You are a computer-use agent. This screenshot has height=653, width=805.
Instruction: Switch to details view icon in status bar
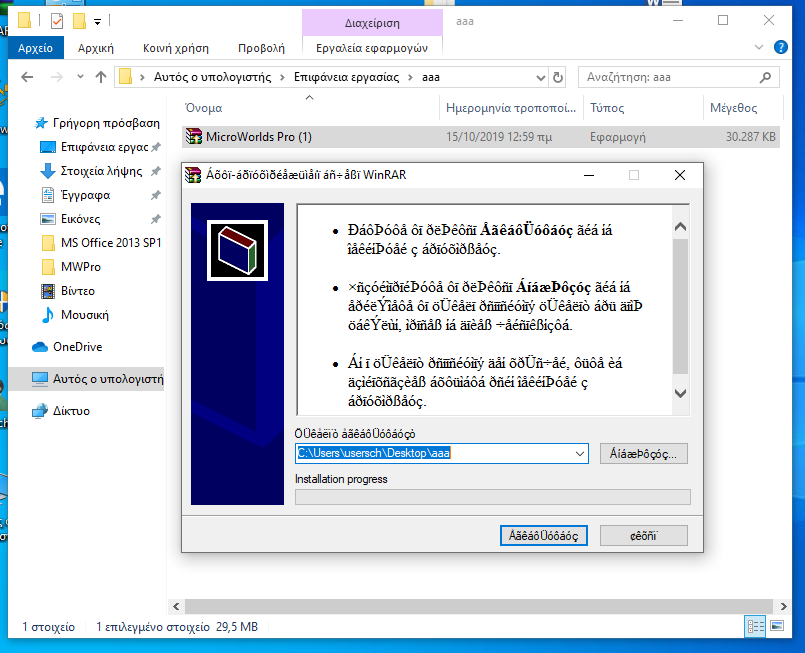(756, 626)
